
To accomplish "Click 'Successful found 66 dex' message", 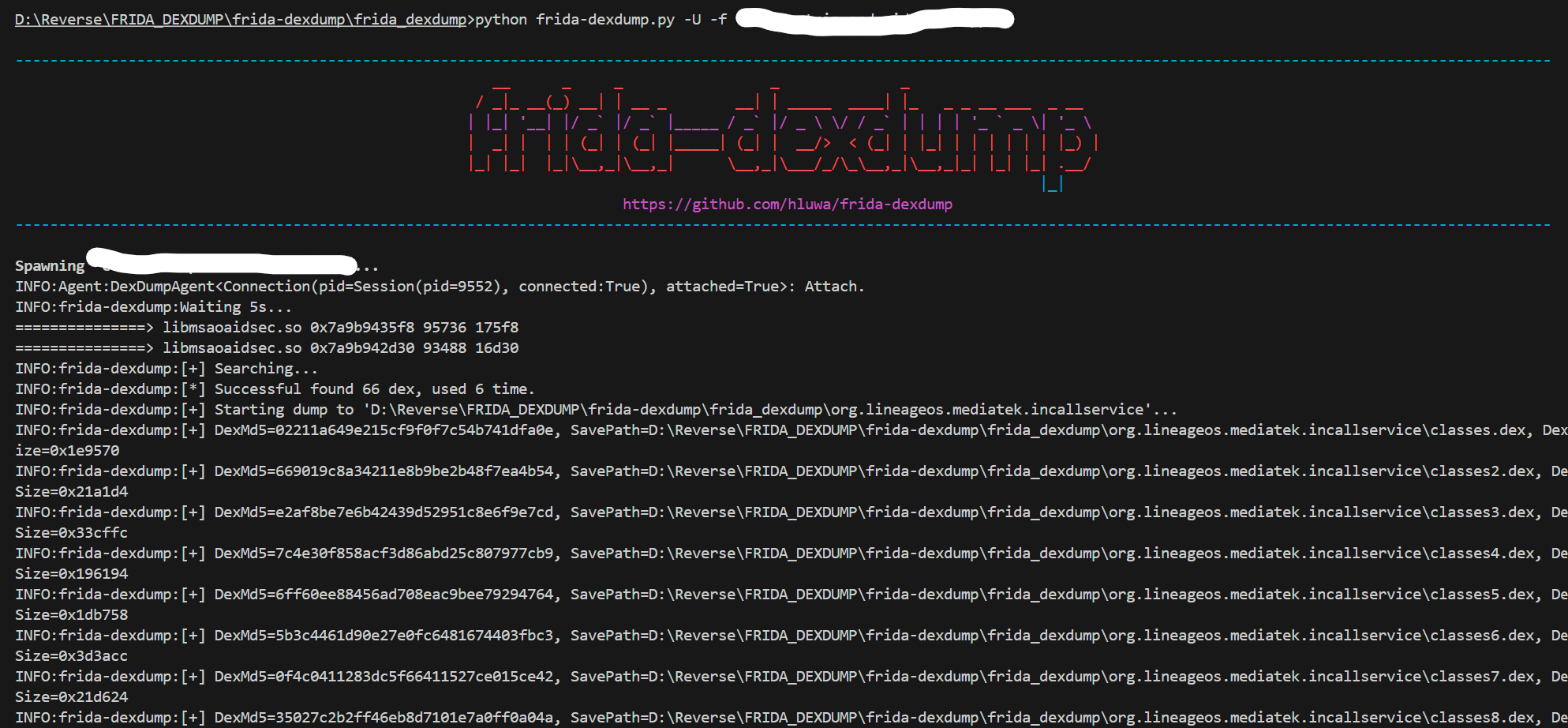I will click(x=374, y=389).
